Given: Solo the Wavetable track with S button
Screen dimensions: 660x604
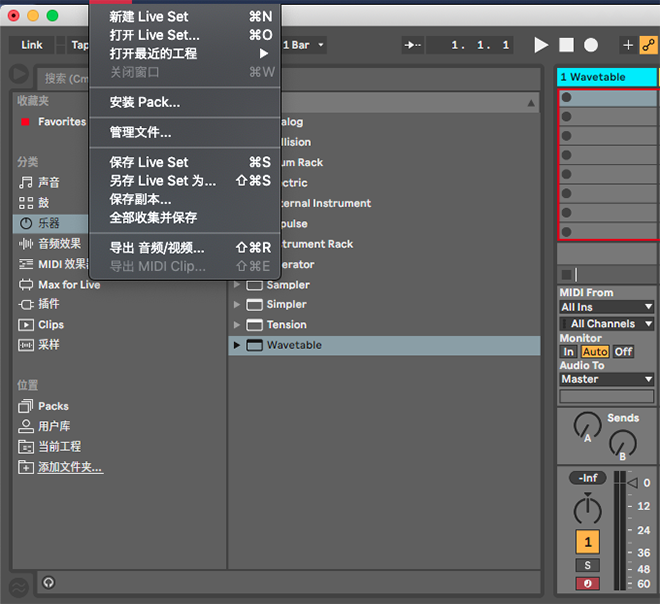Looking at the screenshot, I should (588, 566).
